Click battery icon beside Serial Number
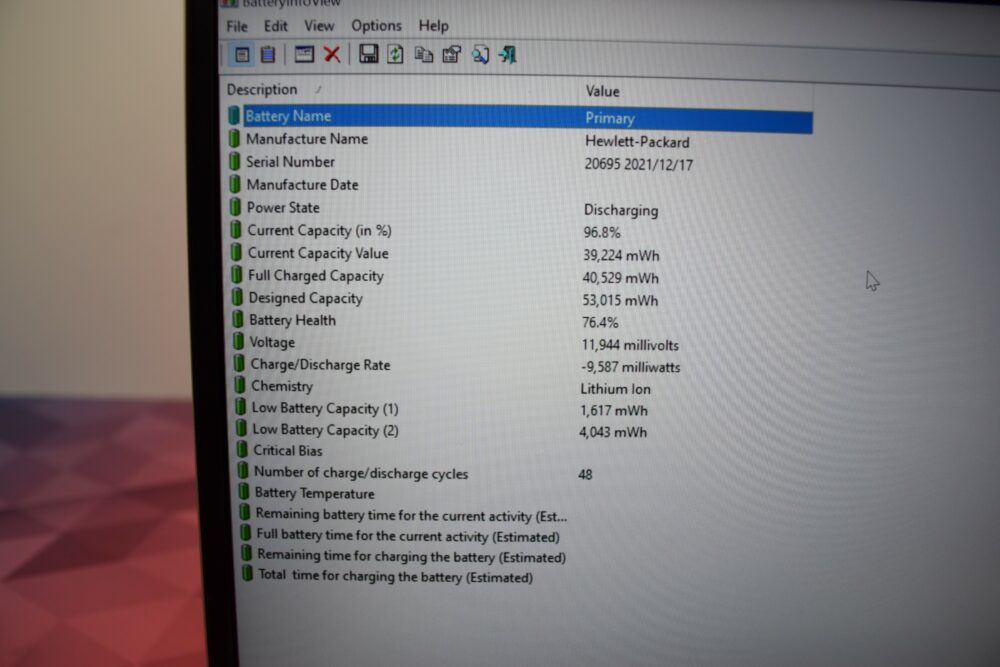Viewport: 1000px width, 667px height. pyautogui.click(x=234, y=161)
